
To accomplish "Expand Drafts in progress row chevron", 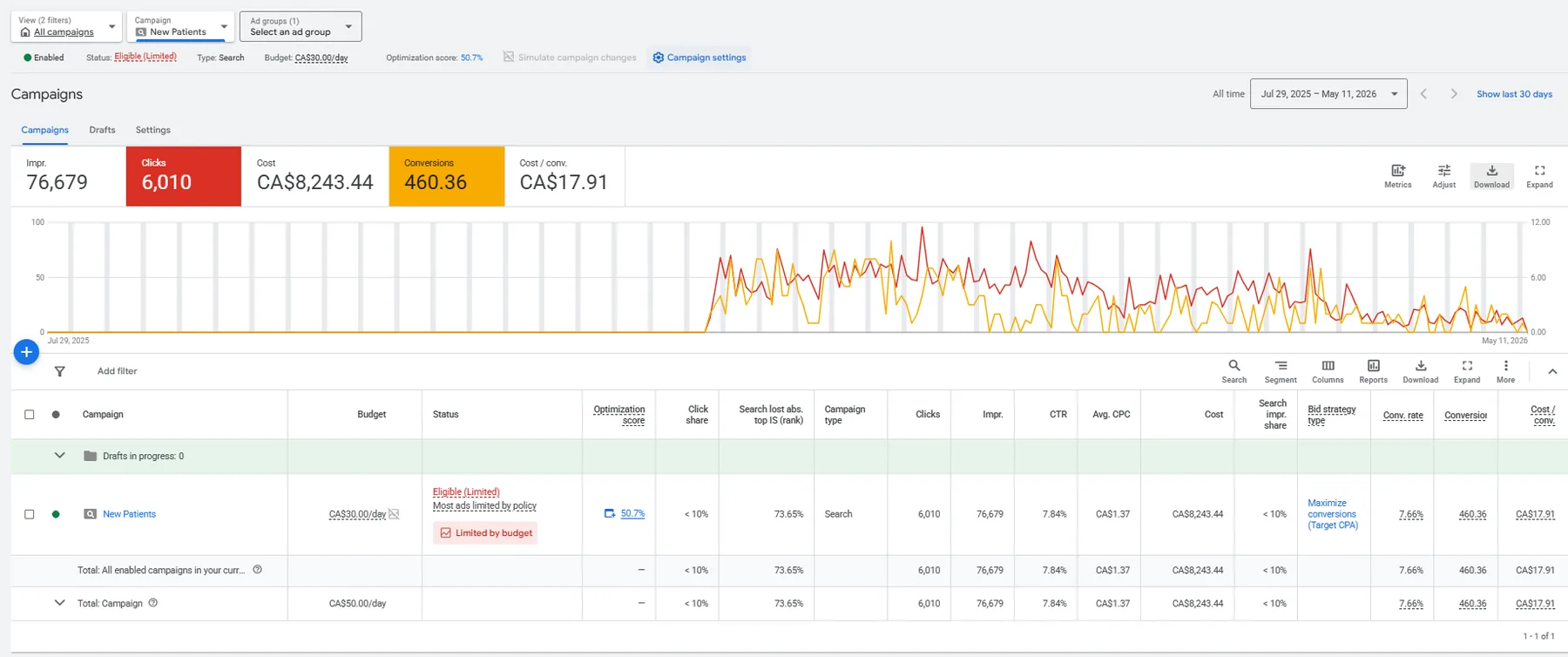I will click(x=59, y=456).
